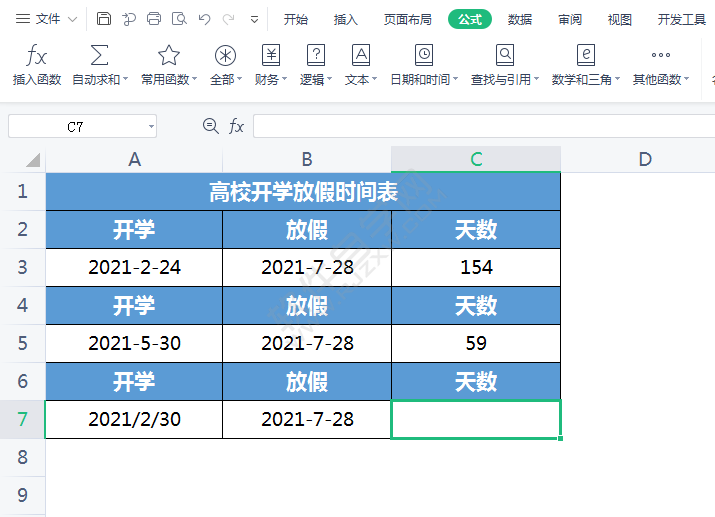
Task: Open 其他函数 ellipsis icon
Action: tap(661, 55)
